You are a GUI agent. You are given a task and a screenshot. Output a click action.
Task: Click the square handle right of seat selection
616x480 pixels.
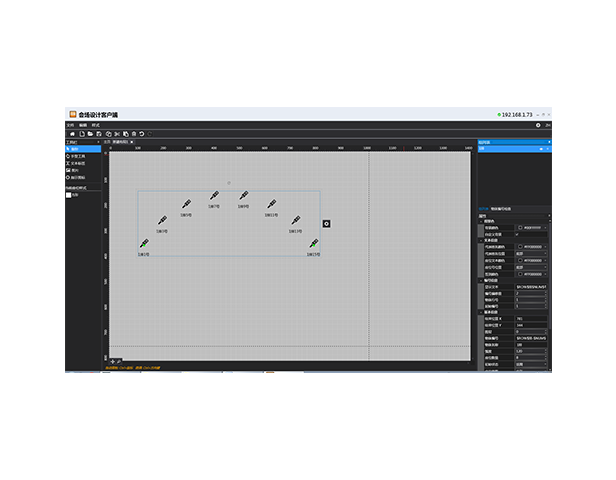pyautogui.click(x=326, y=222)
